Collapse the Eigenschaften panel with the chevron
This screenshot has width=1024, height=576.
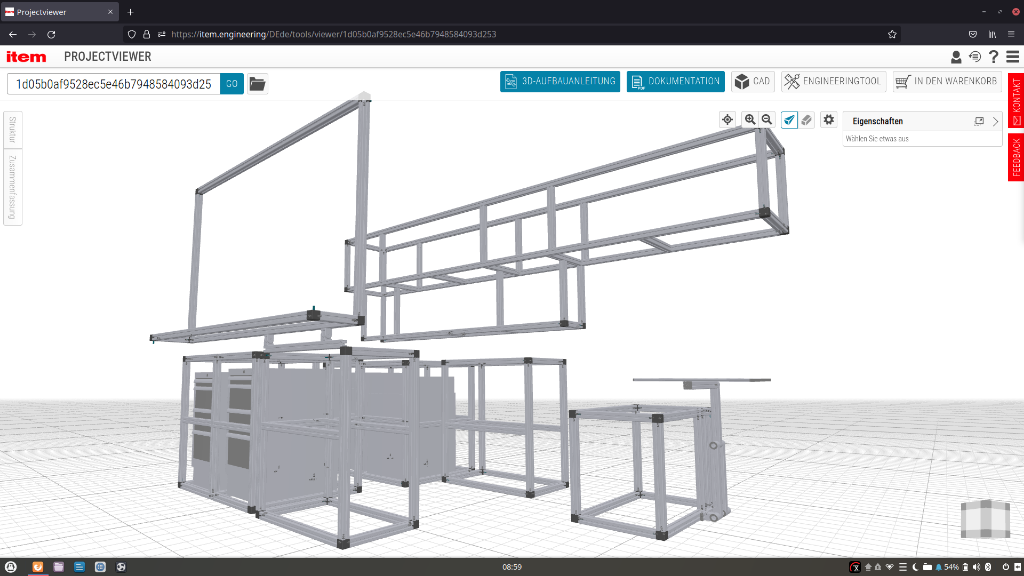(995, 121)
